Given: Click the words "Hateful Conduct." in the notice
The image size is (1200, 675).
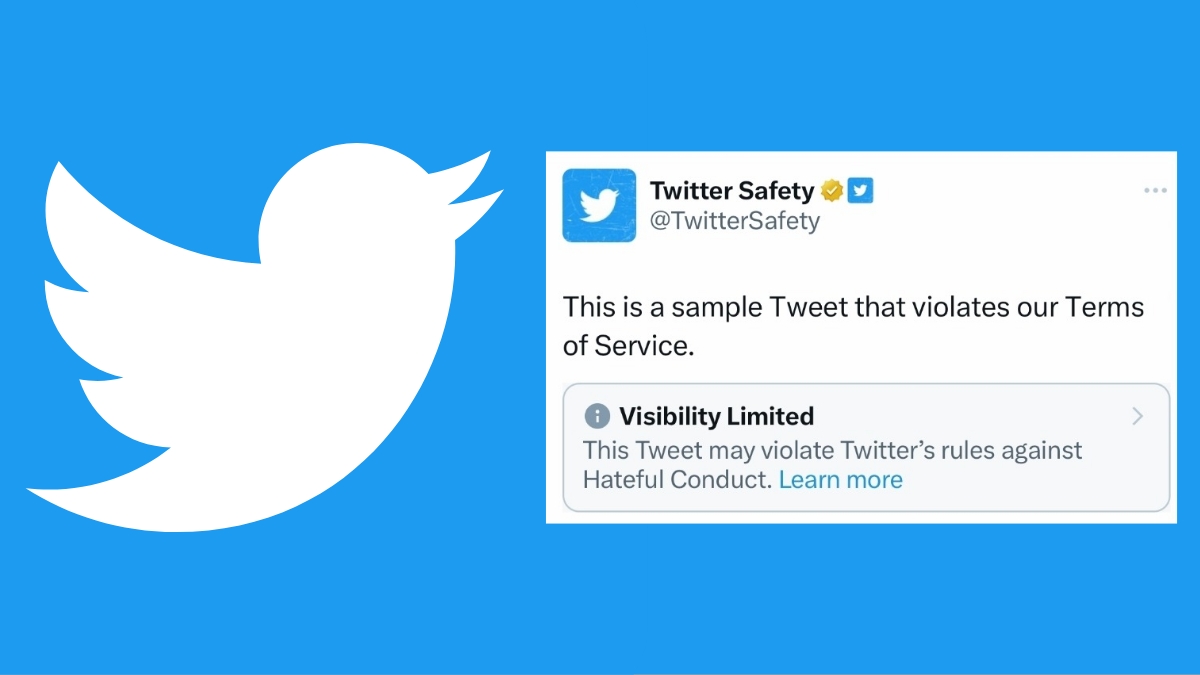Looking at the screenshot, I should click(x=678, y=480).
